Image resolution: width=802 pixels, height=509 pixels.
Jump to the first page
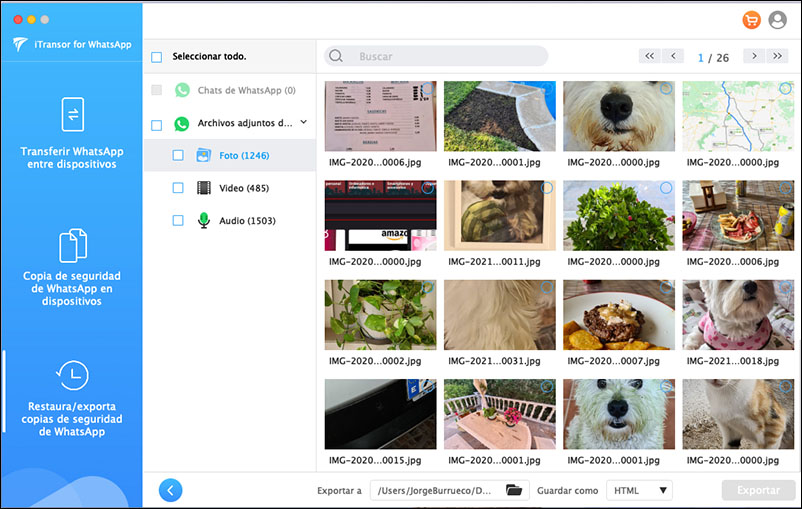coord(649,56)
